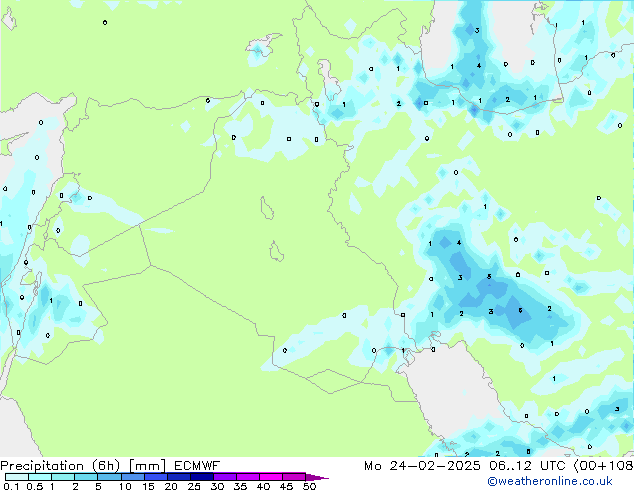
Task: Click the 0.5 legend scale label
Action: point(35,486)
